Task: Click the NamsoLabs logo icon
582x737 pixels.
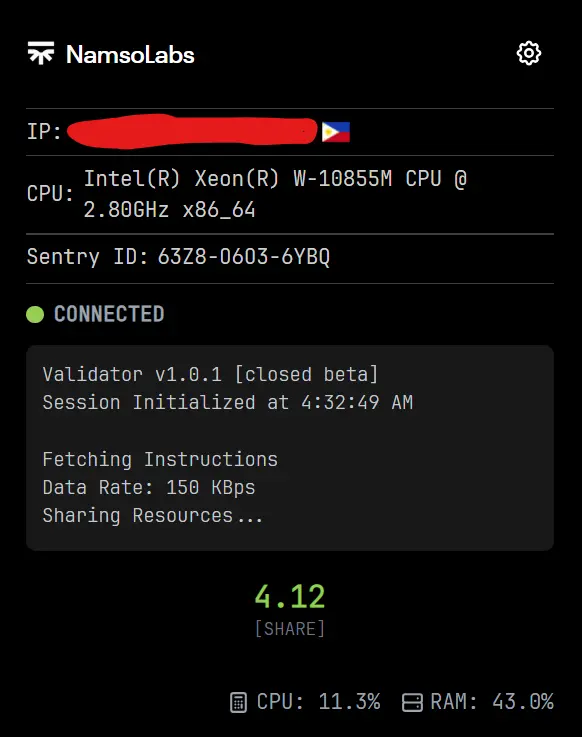Action: pyautogui.click(x=41, y=53)
